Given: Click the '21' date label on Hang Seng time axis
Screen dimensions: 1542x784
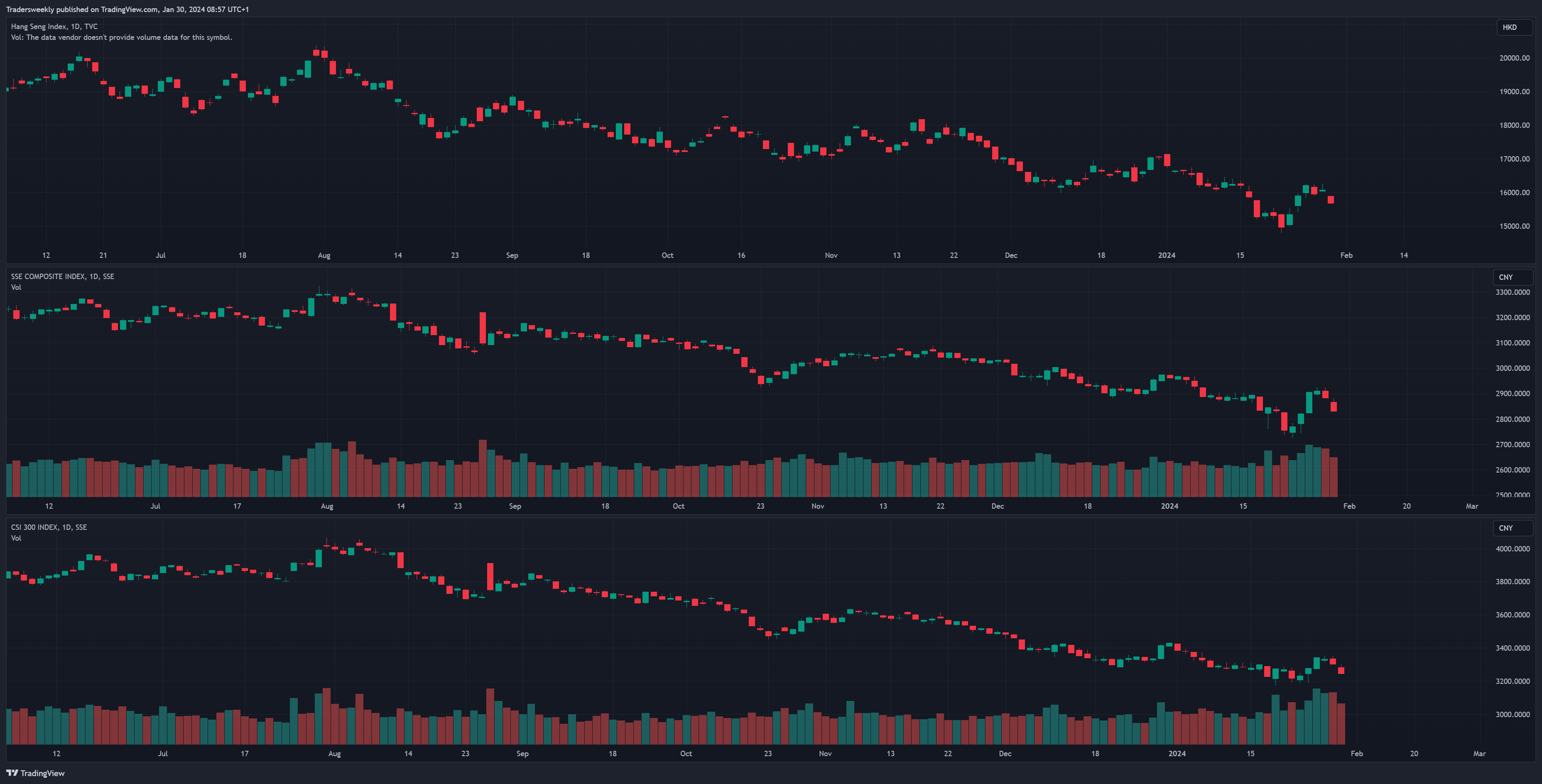Looking at the screenshot, I should click(103, 255).
